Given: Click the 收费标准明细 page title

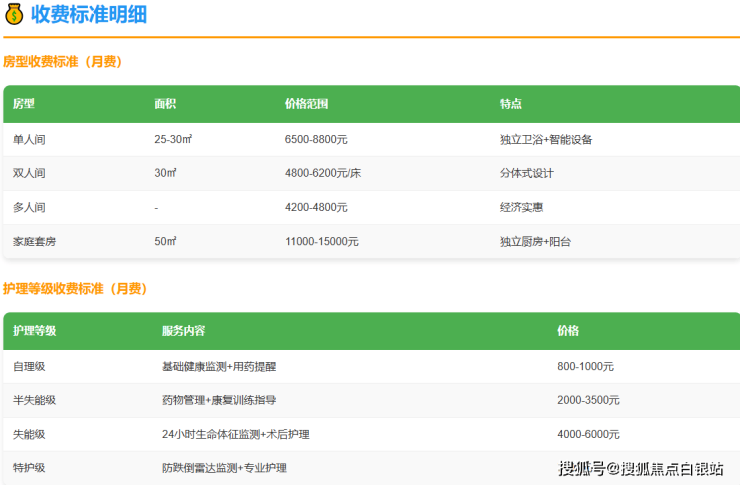Looking at the screenshot, I should tap(88, 15).
